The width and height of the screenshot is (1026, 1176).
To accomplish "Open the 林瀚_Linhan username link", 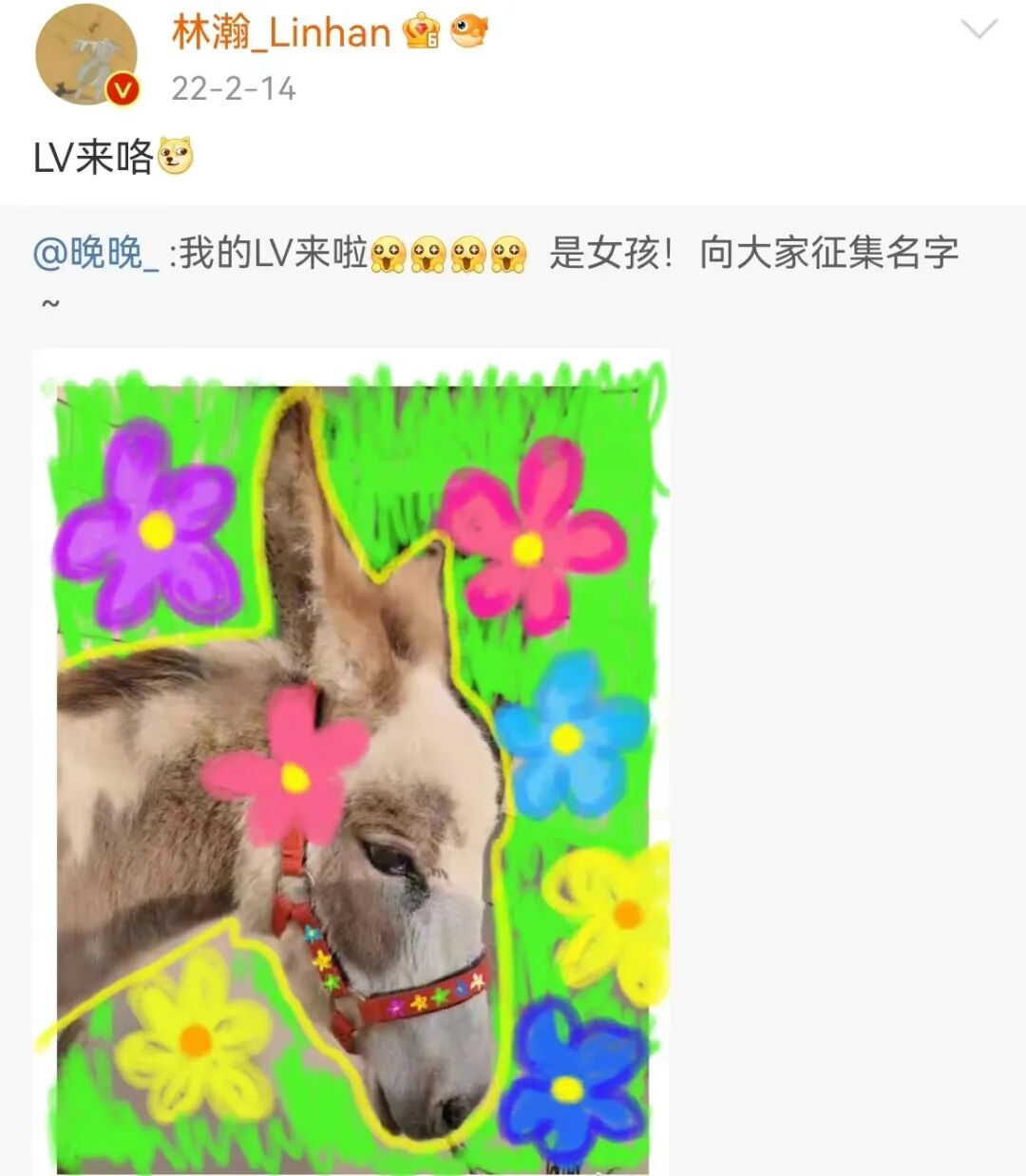I will click(280, 33).
